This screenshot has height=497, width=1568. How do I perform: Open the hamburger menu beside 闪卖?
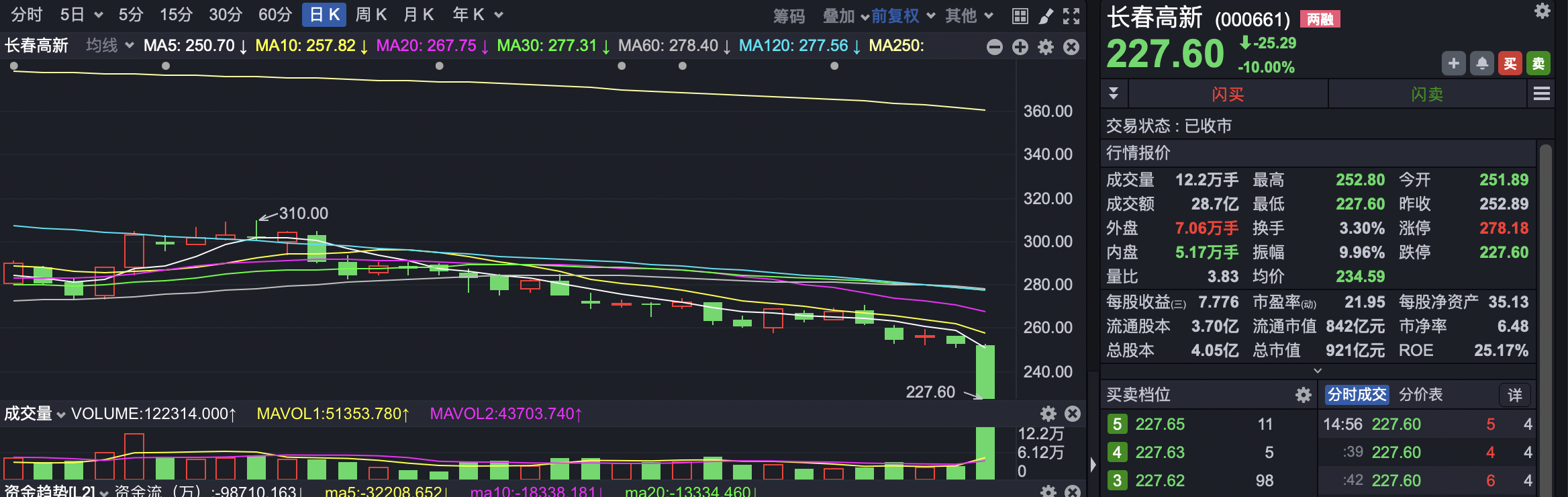point(1542,94)
